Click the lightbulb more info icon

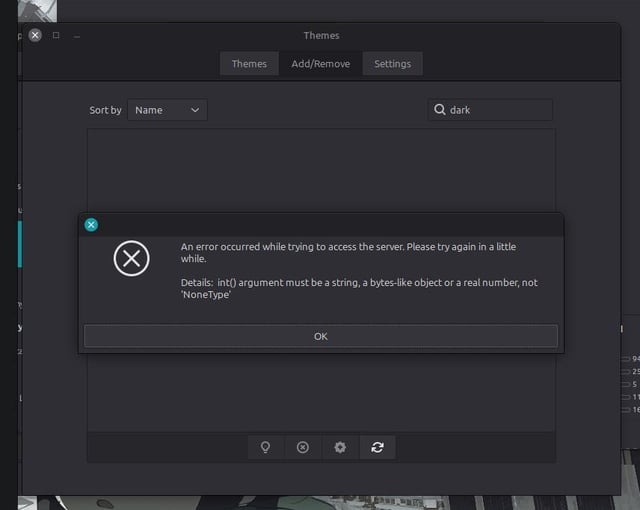point(265,447)
